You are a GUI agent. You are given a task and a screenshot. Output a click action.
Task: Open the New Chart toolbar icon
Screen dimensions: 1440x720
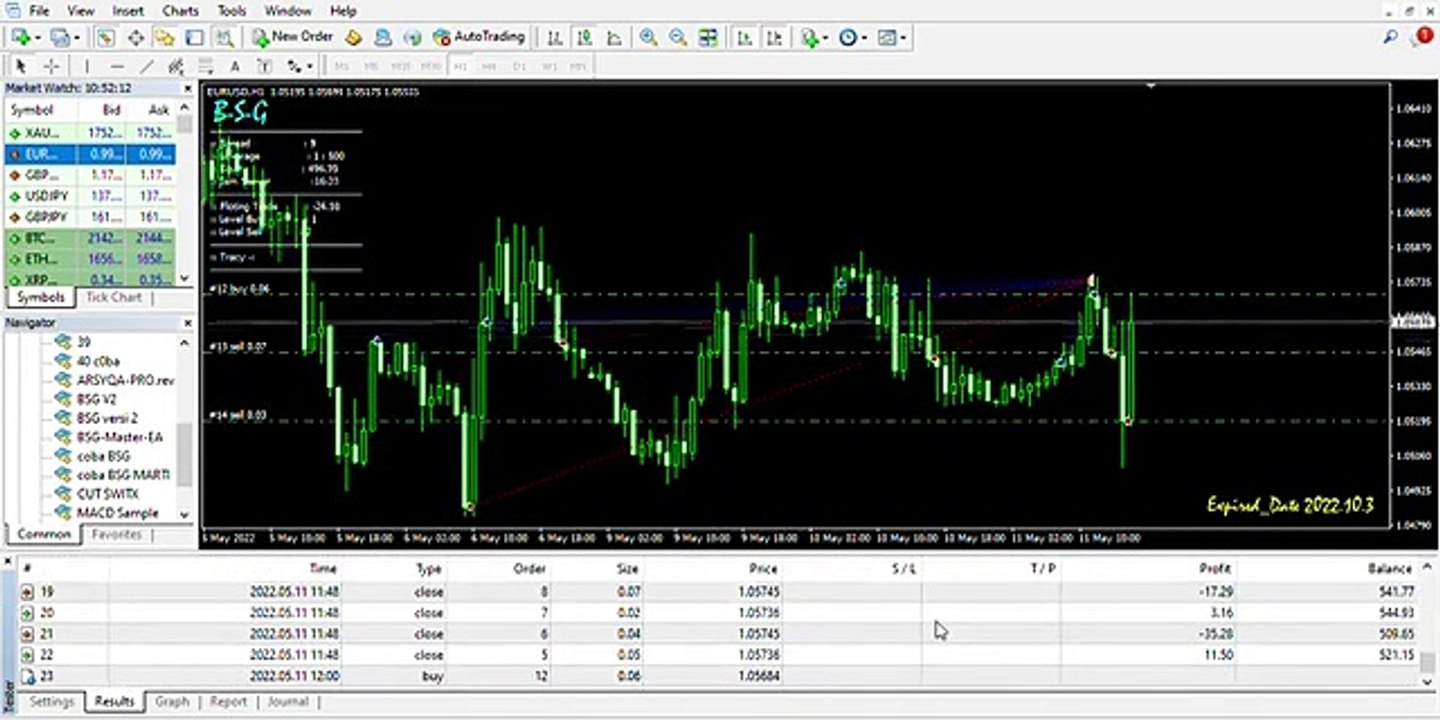click(x=22, y=37)
